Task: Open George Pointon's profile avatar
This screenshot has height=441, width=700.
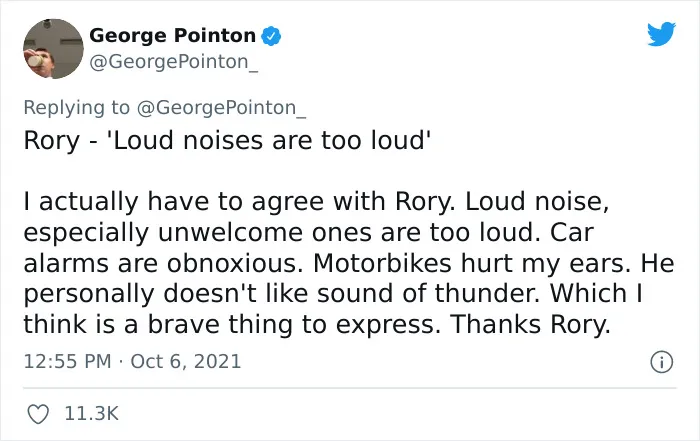Action: tap(53, 49)
